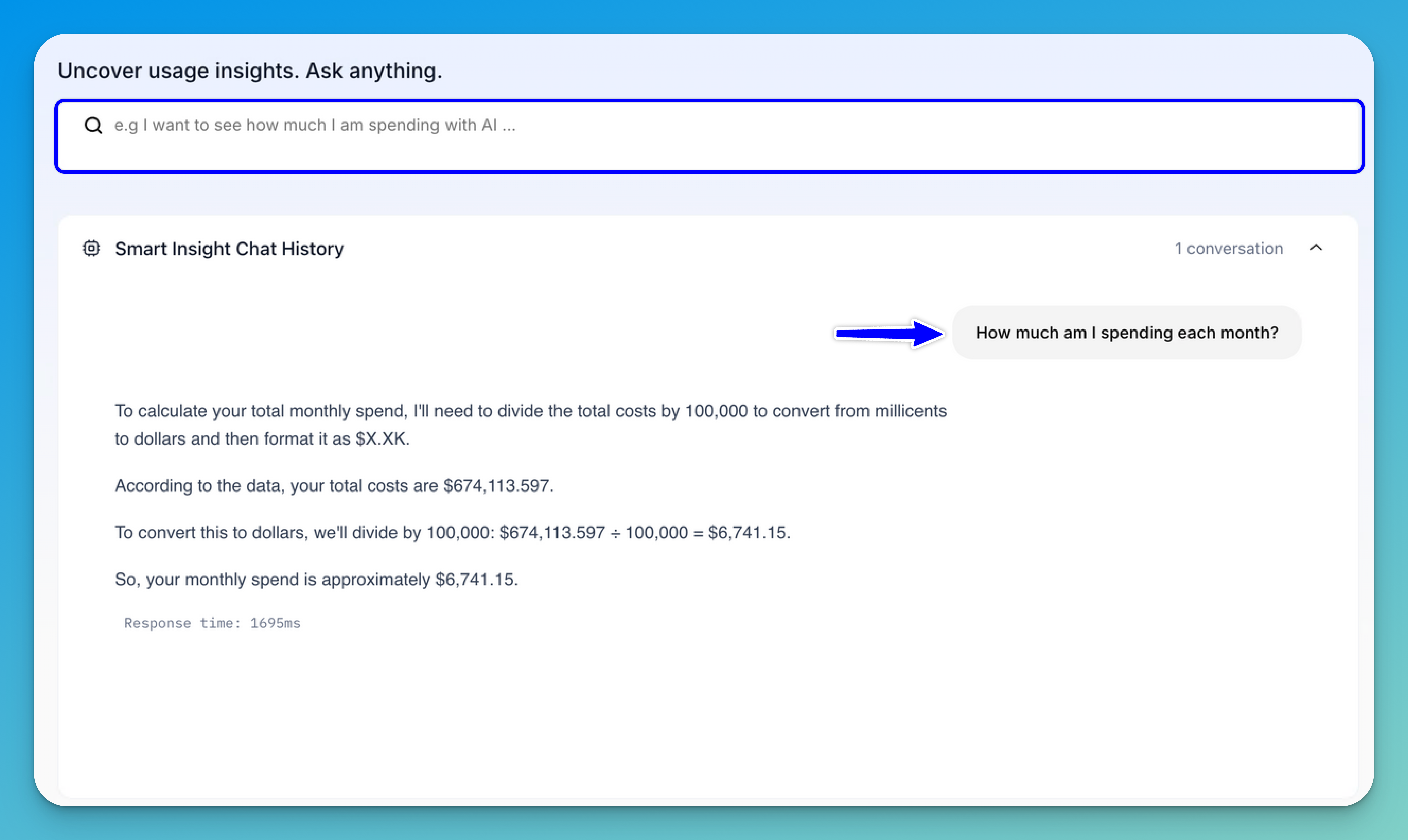Click the magnifying glass search icon
1408x840 pixels.
click(94, 125)
